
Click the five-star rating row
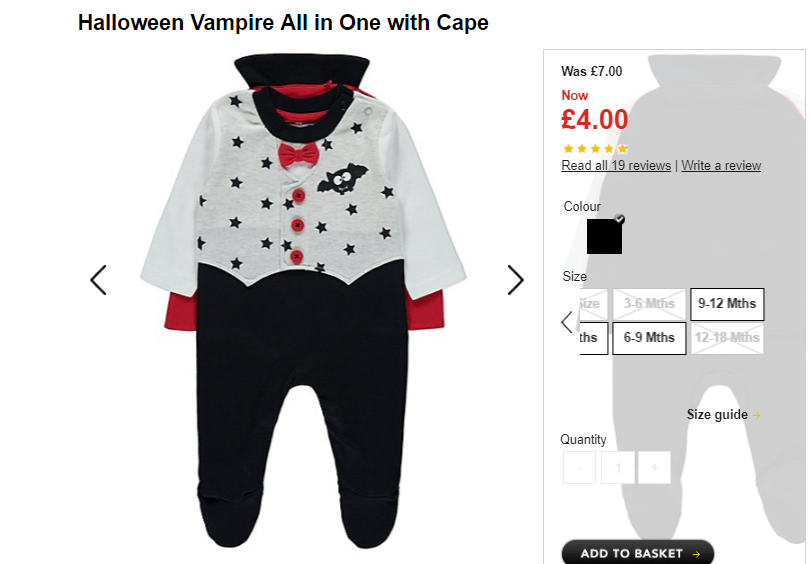click(x=595, y=149)
